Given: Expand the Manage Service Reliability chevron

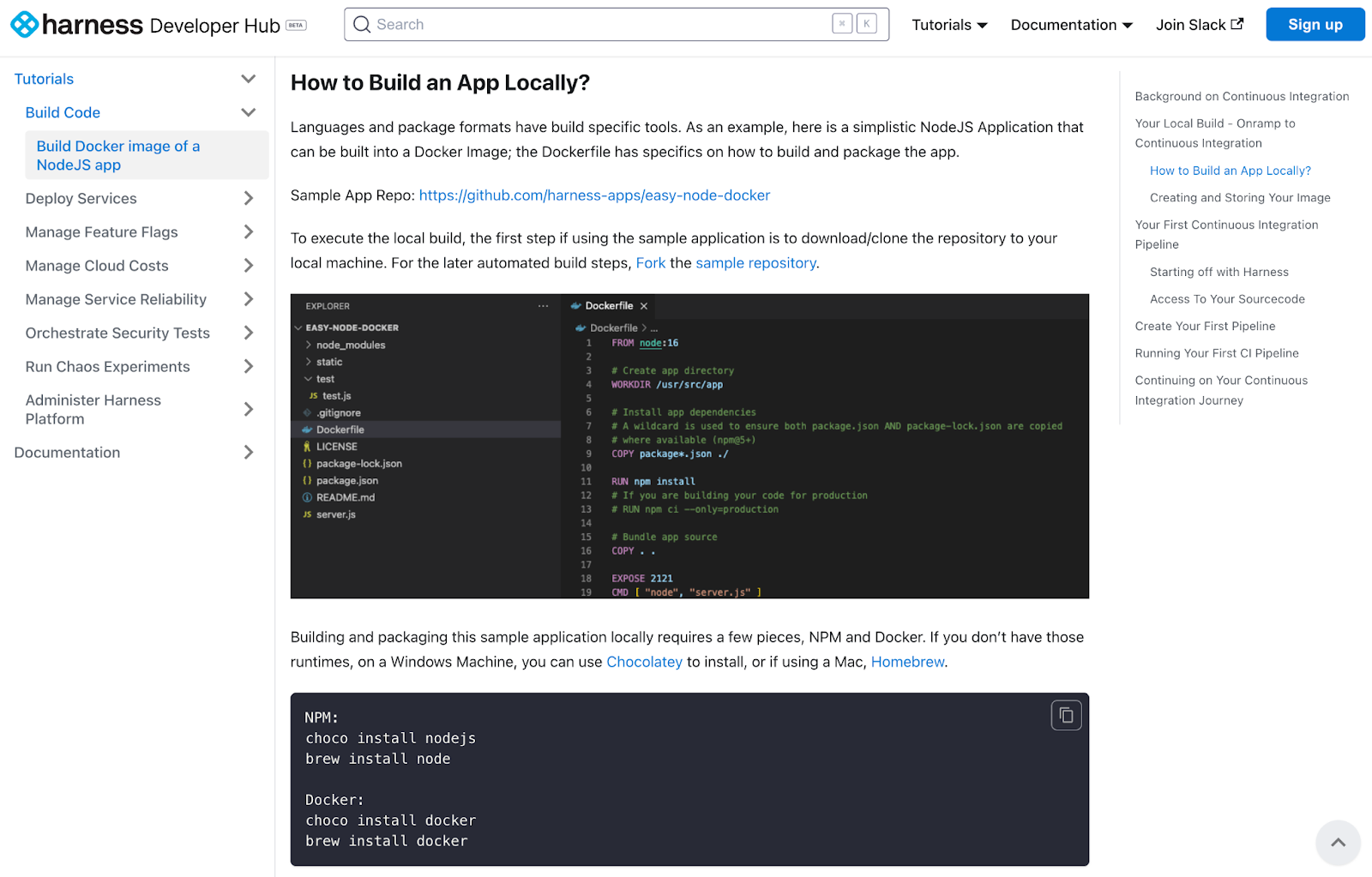Looking at the screenshot, I should [x=249, y=299].
